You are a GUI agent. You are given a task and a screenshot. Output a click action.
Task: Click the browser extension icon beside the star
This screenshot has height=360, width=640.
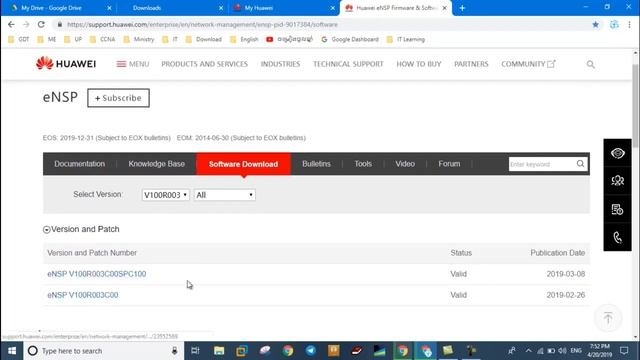(614, 24)
